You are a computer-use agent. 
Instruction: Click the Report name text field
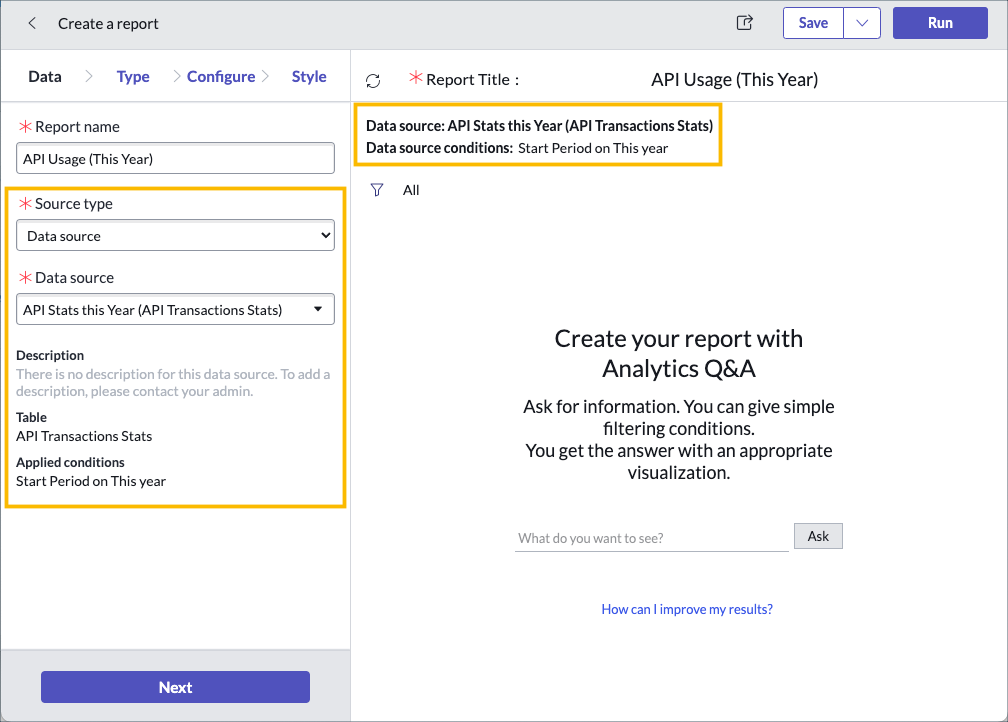[175, 158]
